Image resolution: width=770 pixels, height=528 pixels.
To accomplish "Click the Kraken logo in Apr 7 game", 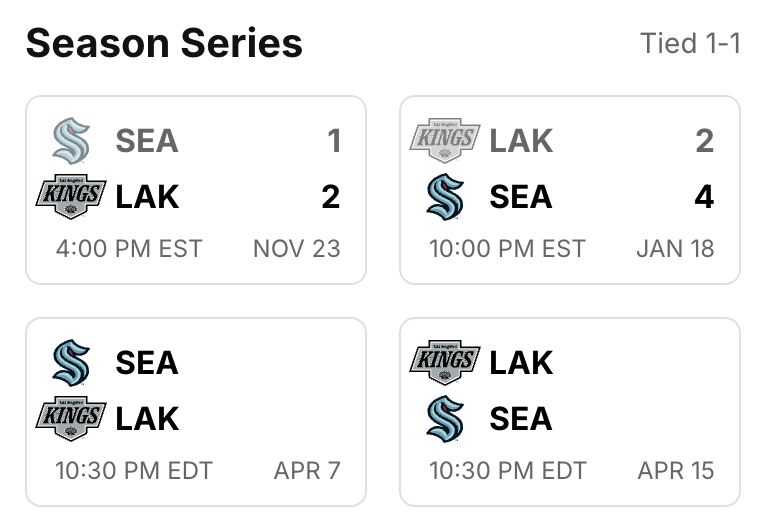I will (71, 362).
